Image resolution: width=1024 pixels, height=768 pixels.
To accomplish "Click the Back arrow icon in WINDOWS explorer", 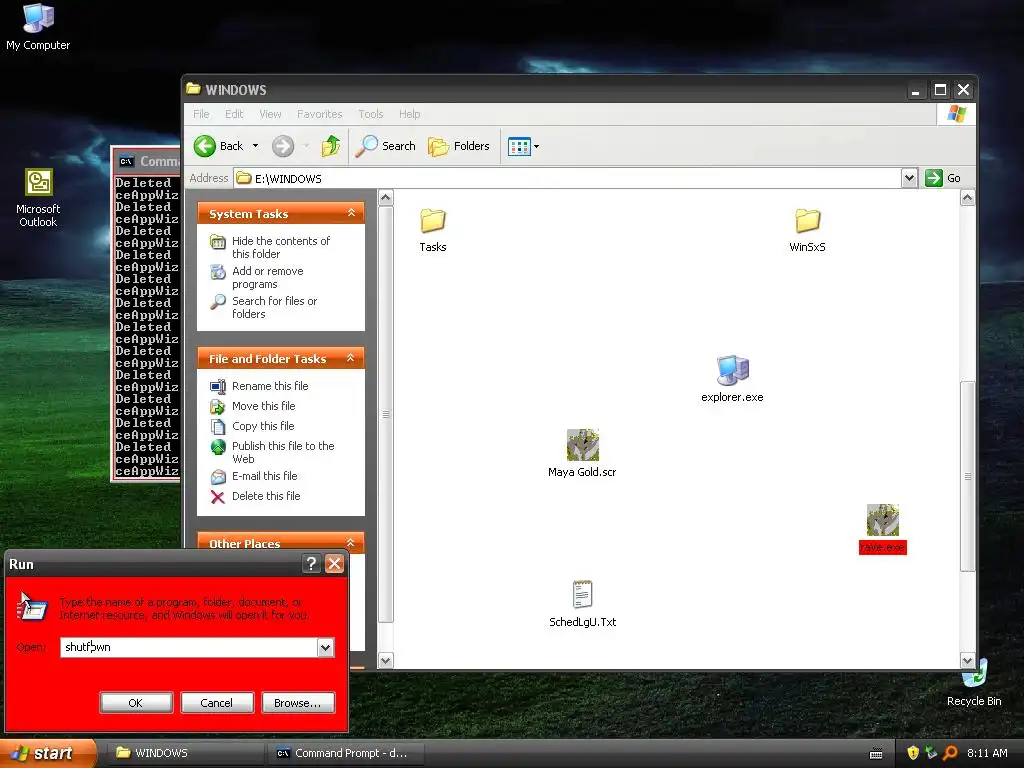I will 205,146.
